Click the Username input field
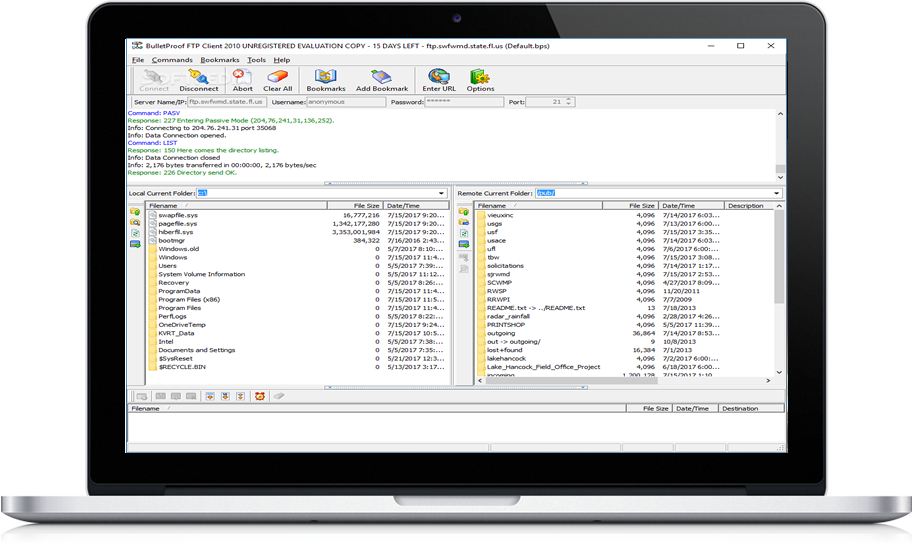 345,102
